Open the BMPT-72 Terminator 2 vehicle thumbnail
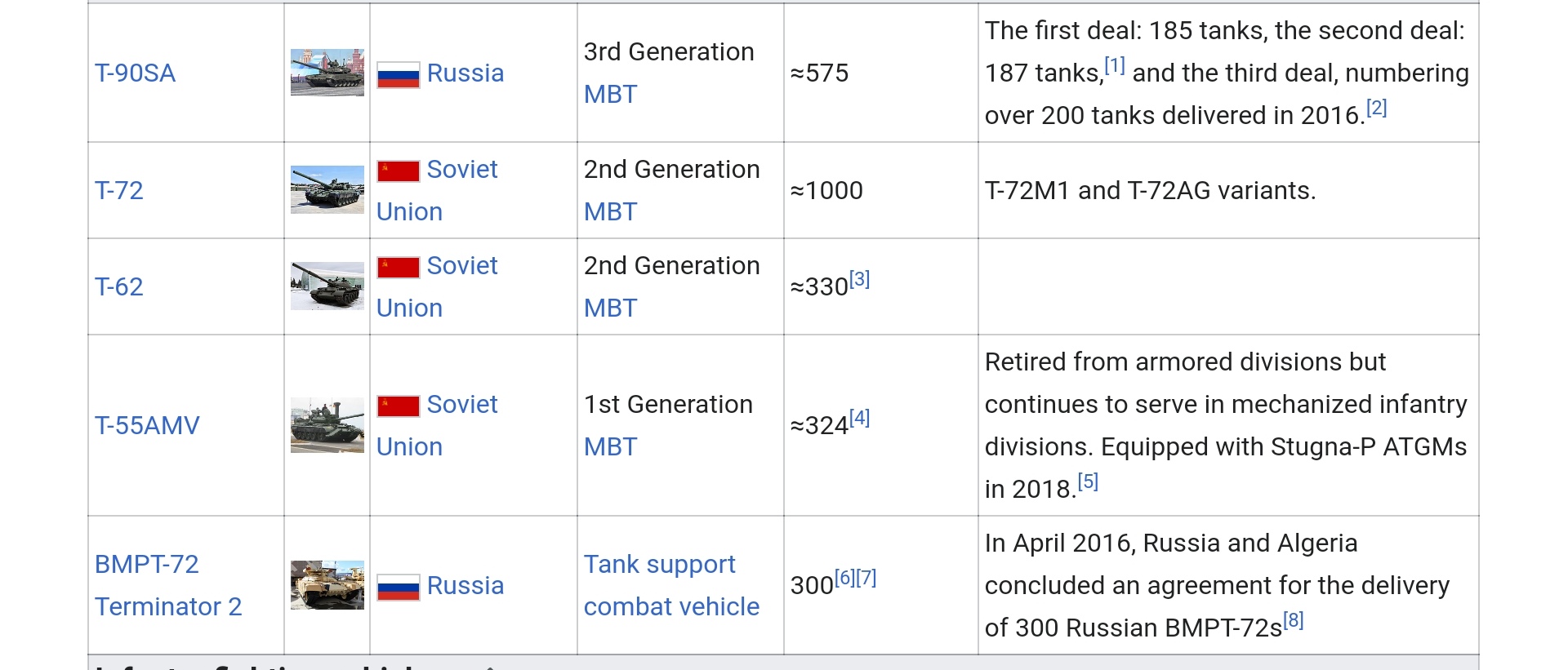Viewport: 1568px width, 670px height. tap(327, 585)
